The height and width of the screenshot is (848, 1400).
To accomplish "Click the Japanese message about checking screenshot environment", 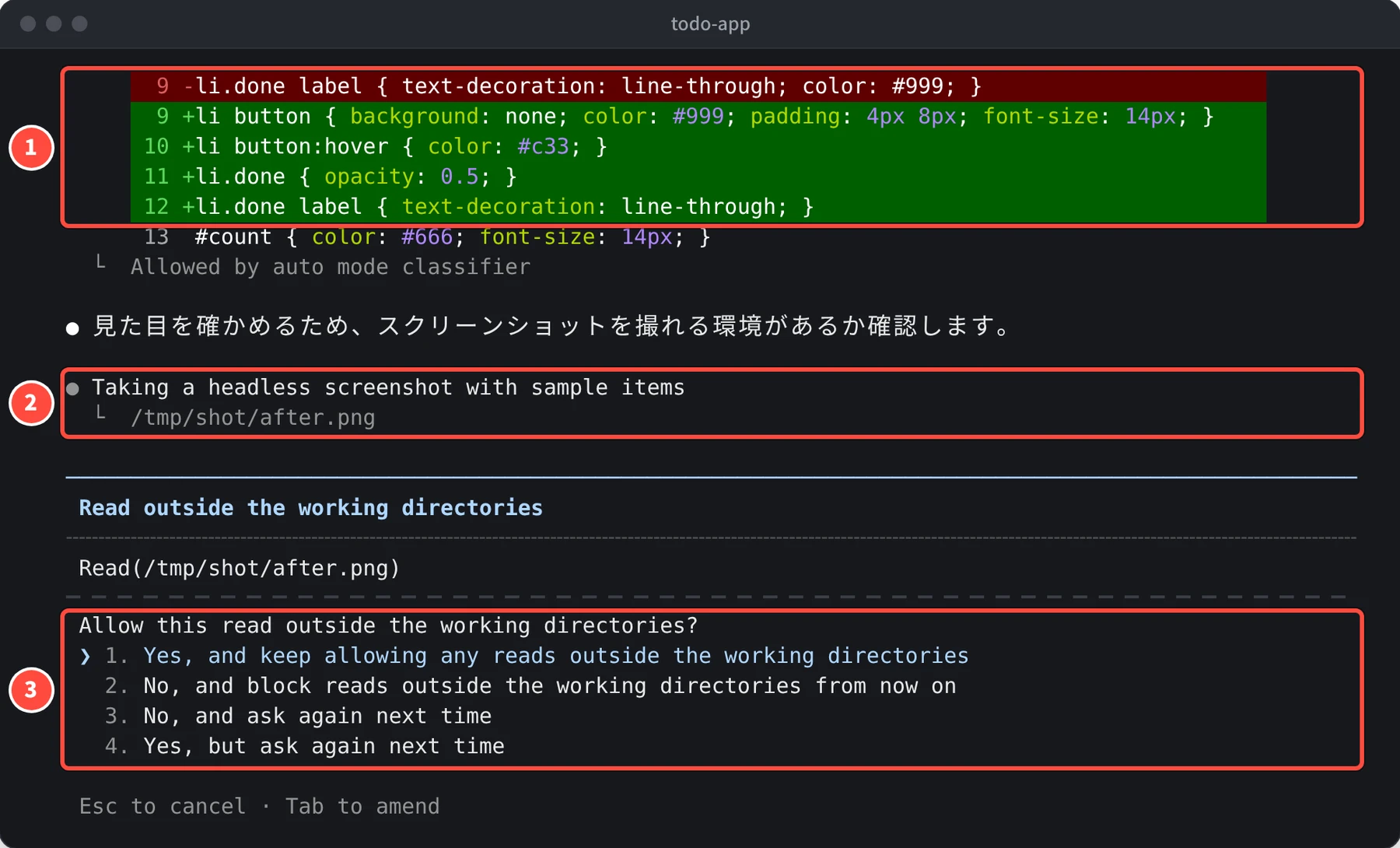I will 552,326.
